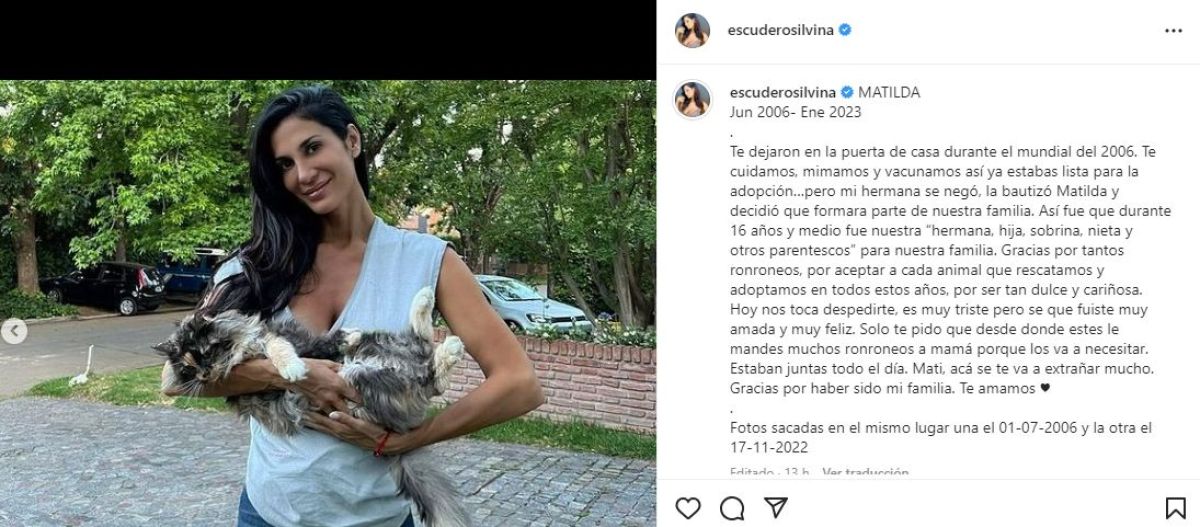Click the photo of woman holding cat

(328, 303)
